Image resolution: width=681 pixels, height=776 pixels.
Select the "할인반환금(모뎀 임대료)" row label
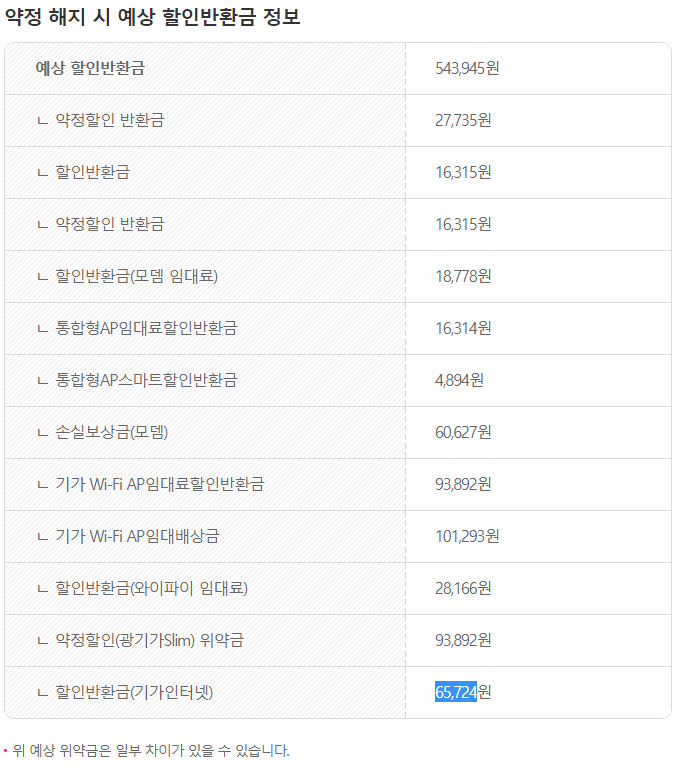click(136, 276)
